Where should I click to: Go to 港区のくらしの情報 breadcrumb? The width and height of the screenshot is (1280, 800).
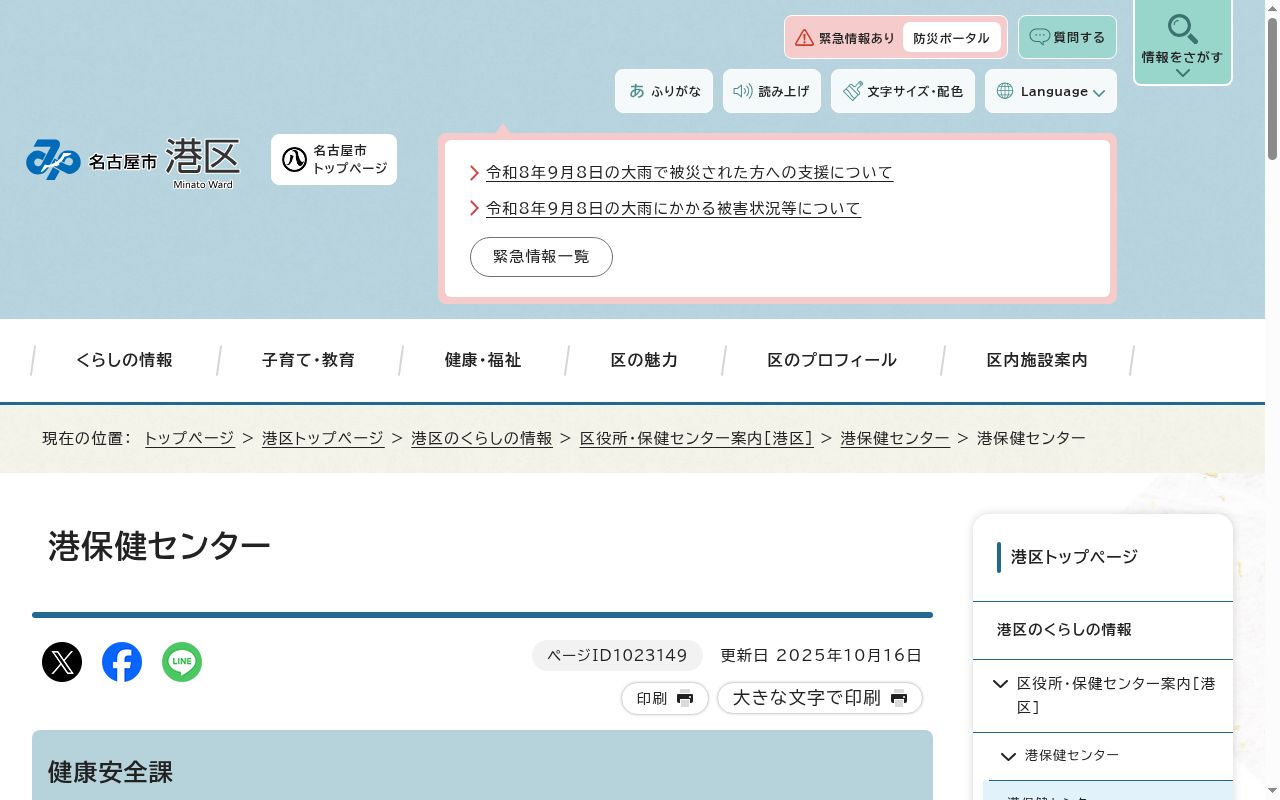click(x=482, y=438)
